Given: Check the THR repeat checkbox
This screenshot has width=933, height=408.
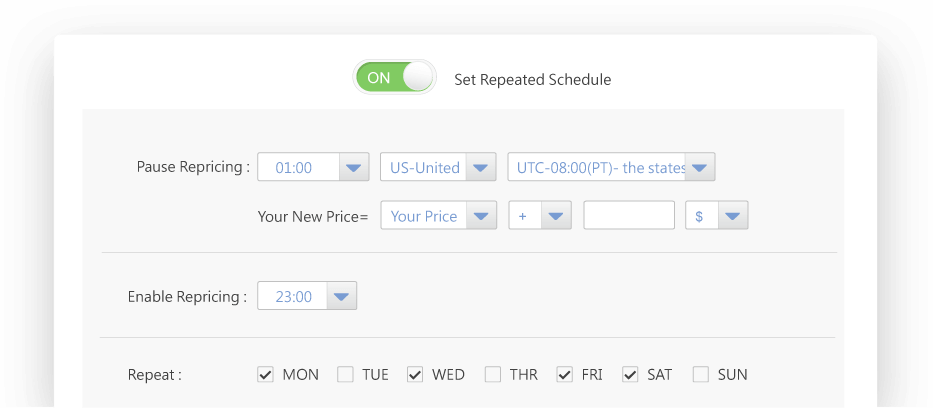Looking at the screenshot, I should (493, 375).
